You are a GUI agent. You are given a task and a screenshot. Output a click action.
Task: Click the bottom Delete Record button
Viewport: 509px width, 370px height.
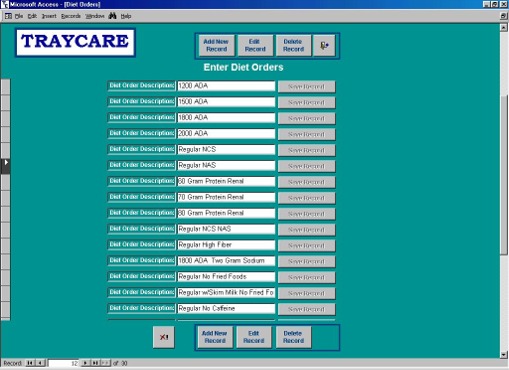[x=293, y=337]
